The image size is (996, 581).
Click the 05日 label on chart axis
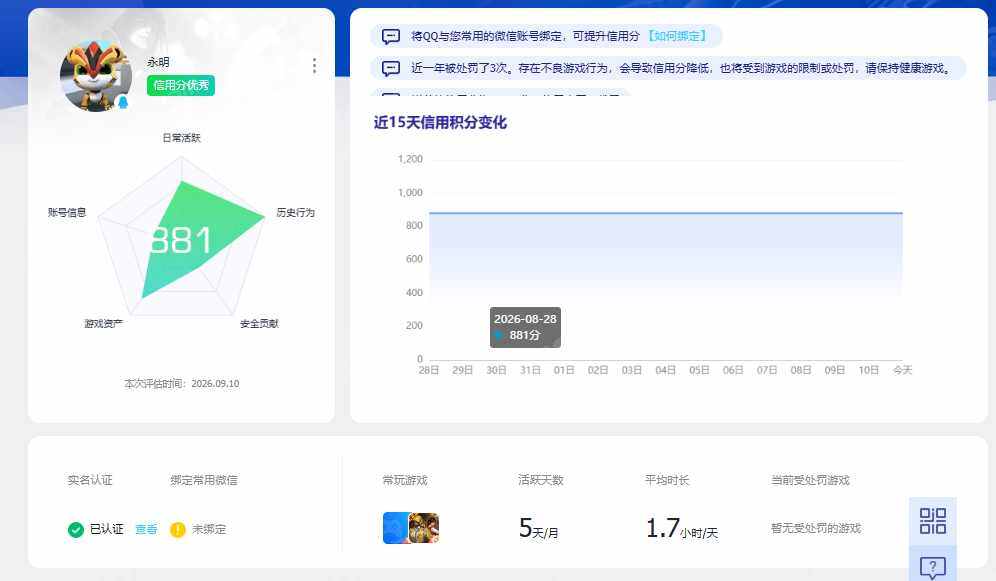(699, 370)
